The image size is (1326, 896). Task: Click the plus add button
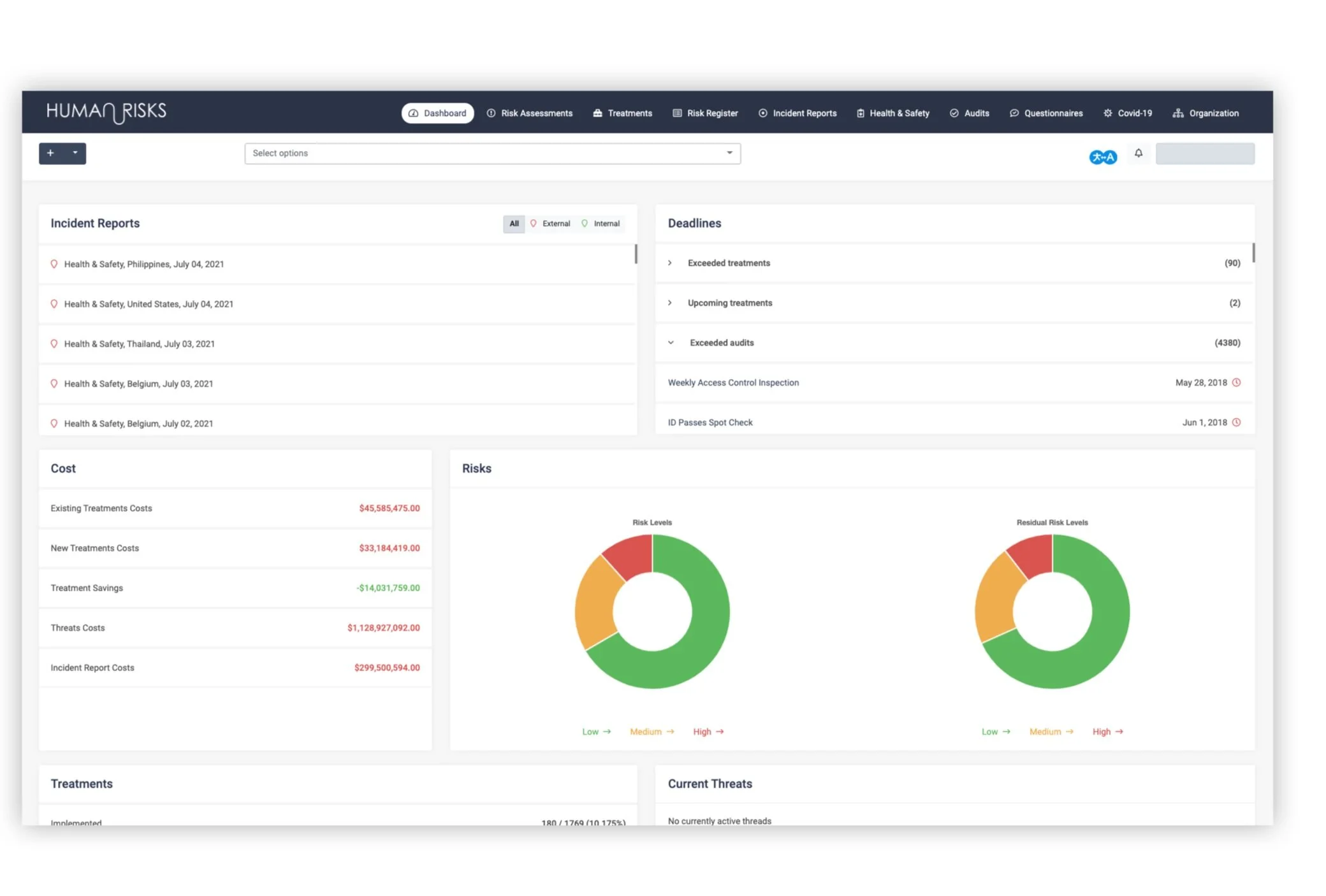[x=50, y=153]
